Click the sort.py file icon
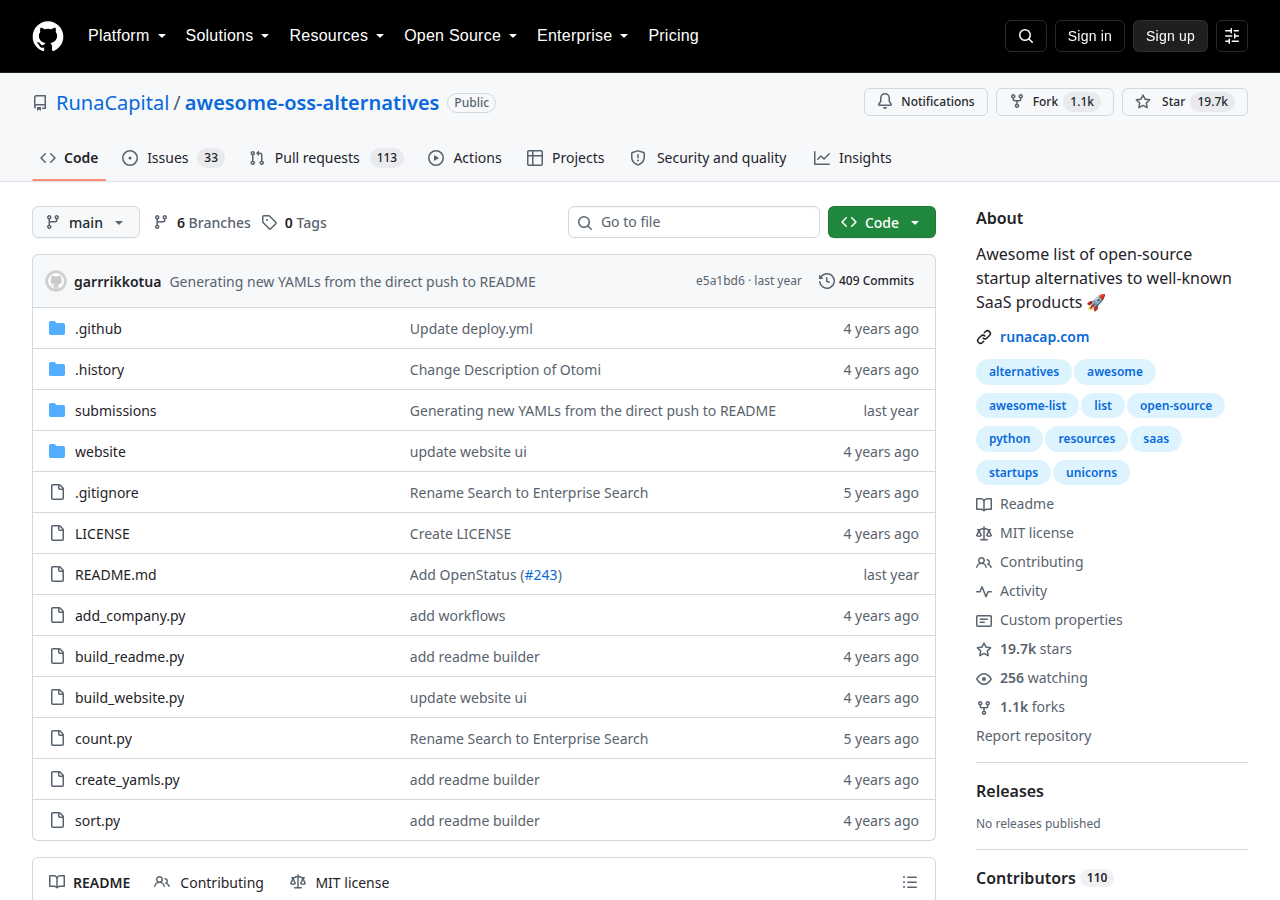 [x=57, y=821]
